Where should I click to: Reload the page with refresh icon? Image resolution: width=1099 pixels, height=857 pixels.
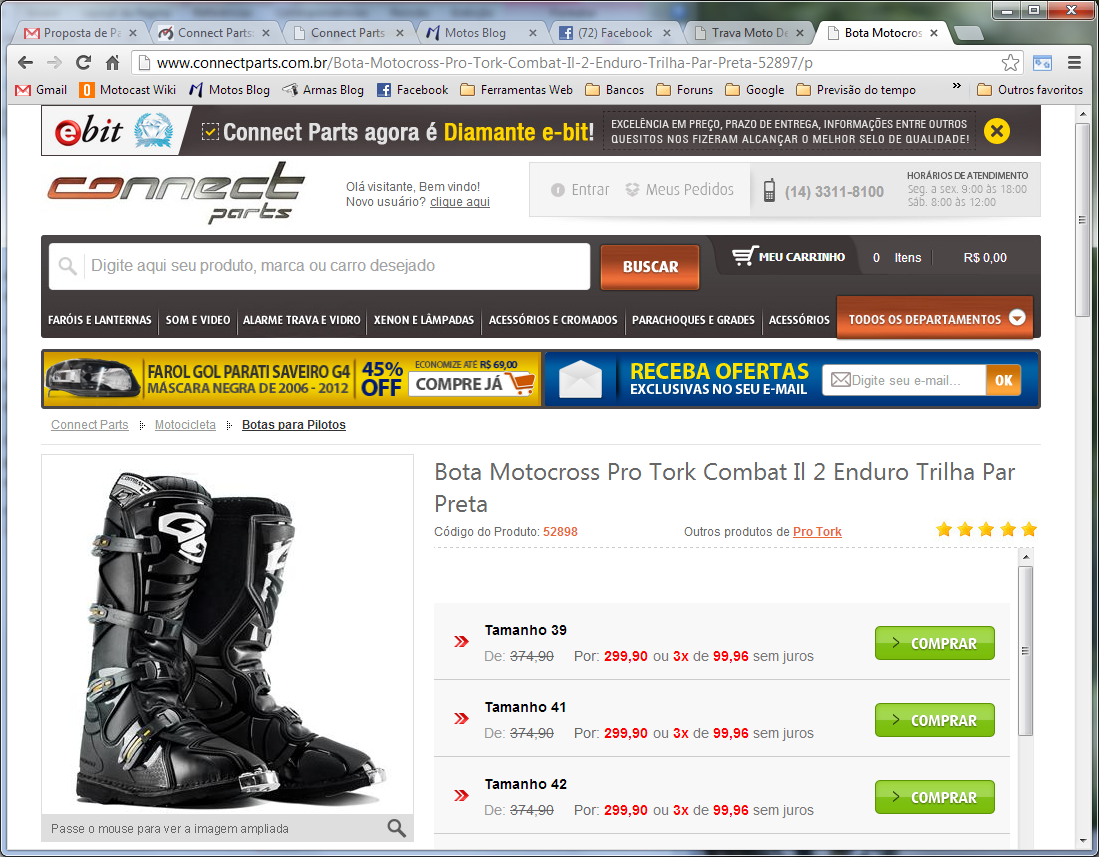83,62
